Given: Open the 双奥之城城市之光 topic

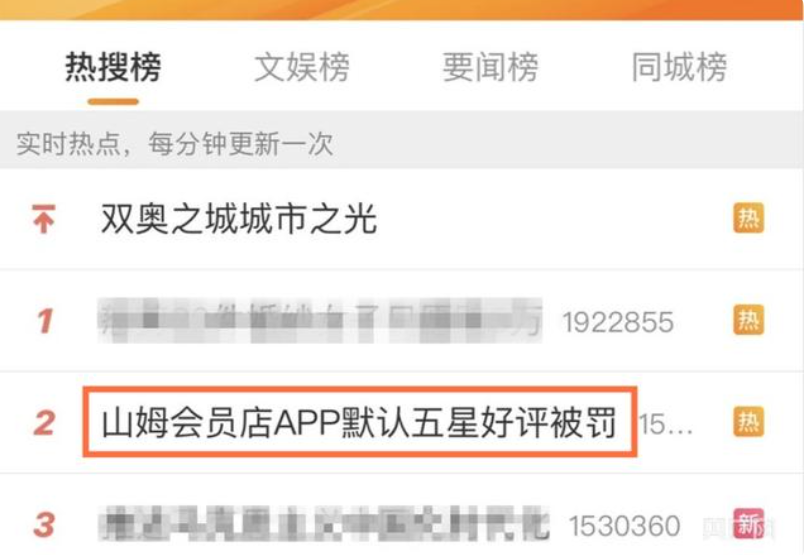Looking at the screenshot, I should [x=239, y=218].
